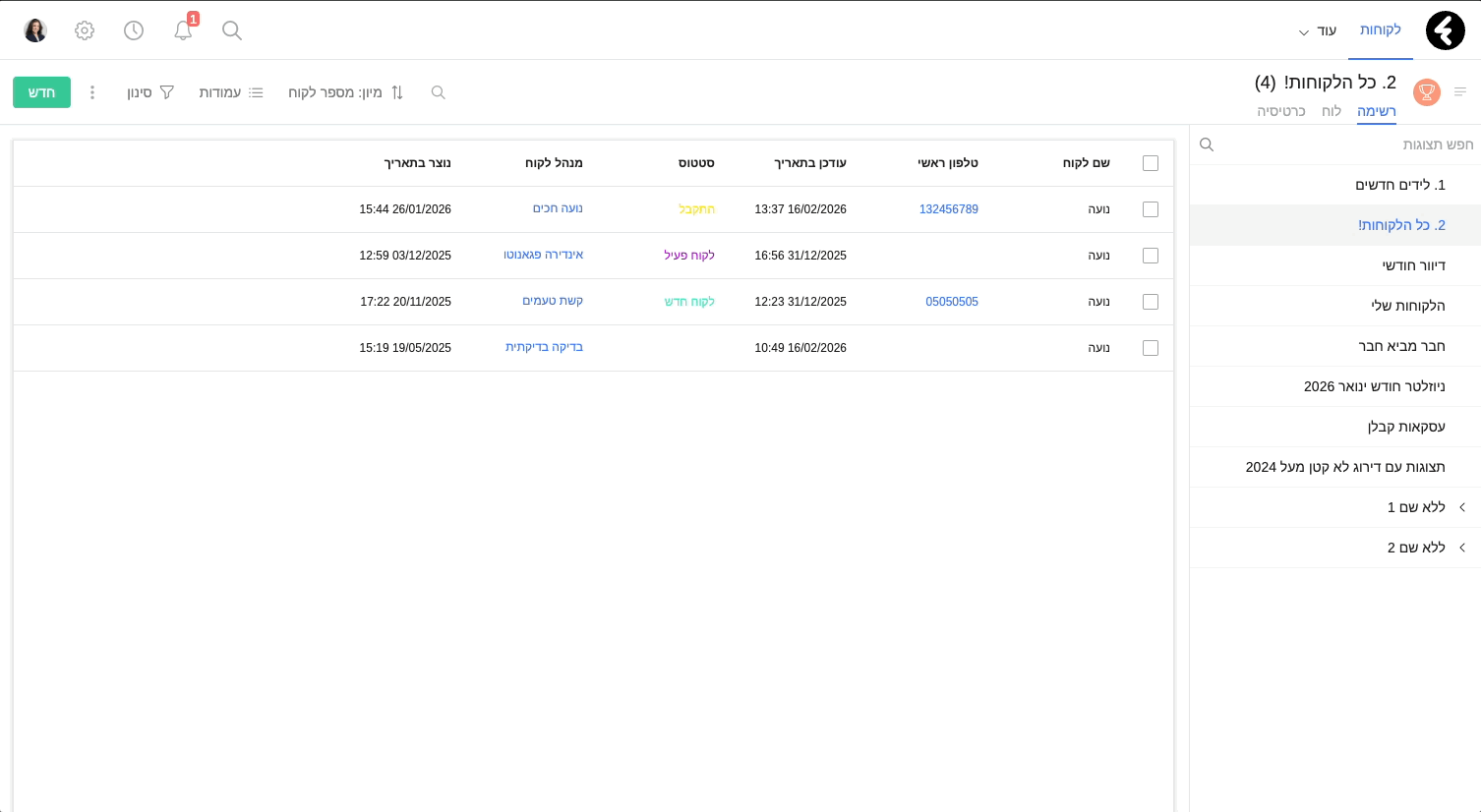
Task: Open the recent history clock icon
Action: pos(134,30)
